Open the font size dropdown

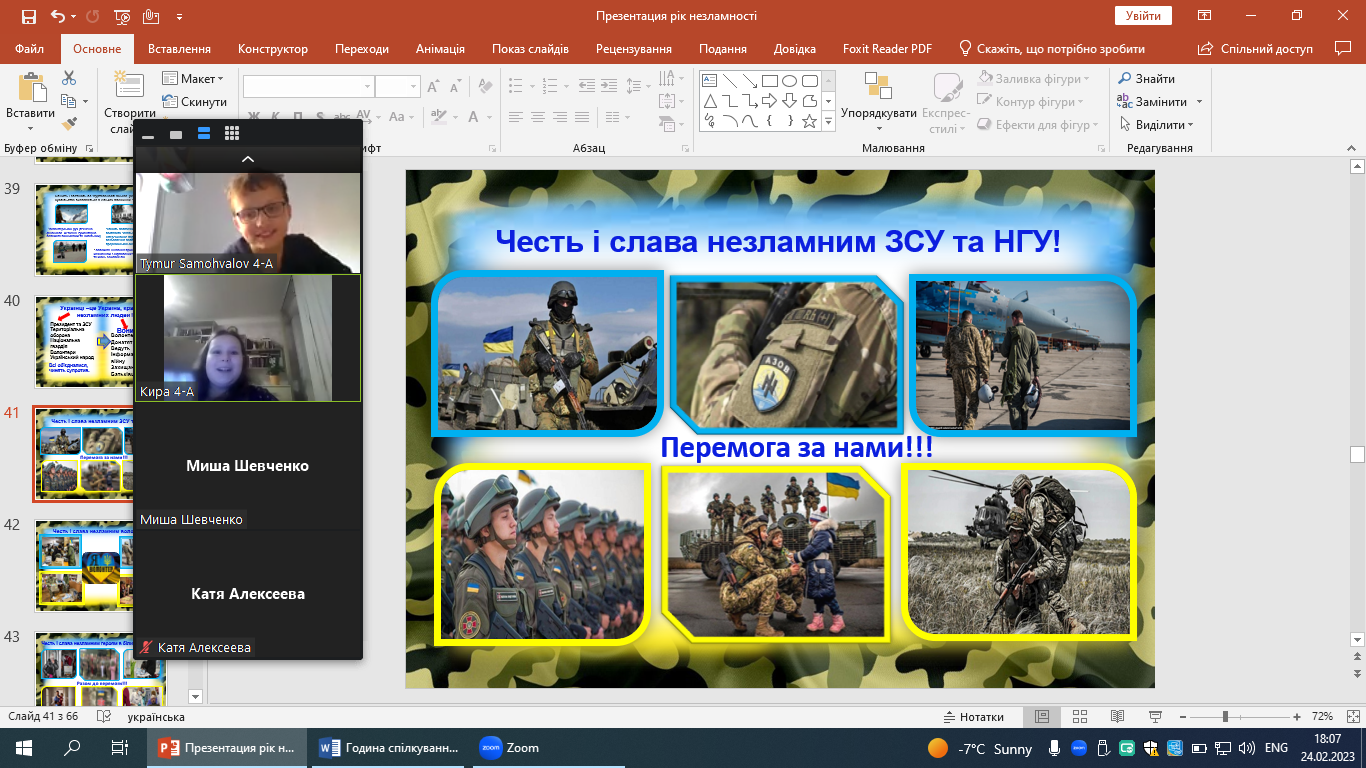pos(413,87)
